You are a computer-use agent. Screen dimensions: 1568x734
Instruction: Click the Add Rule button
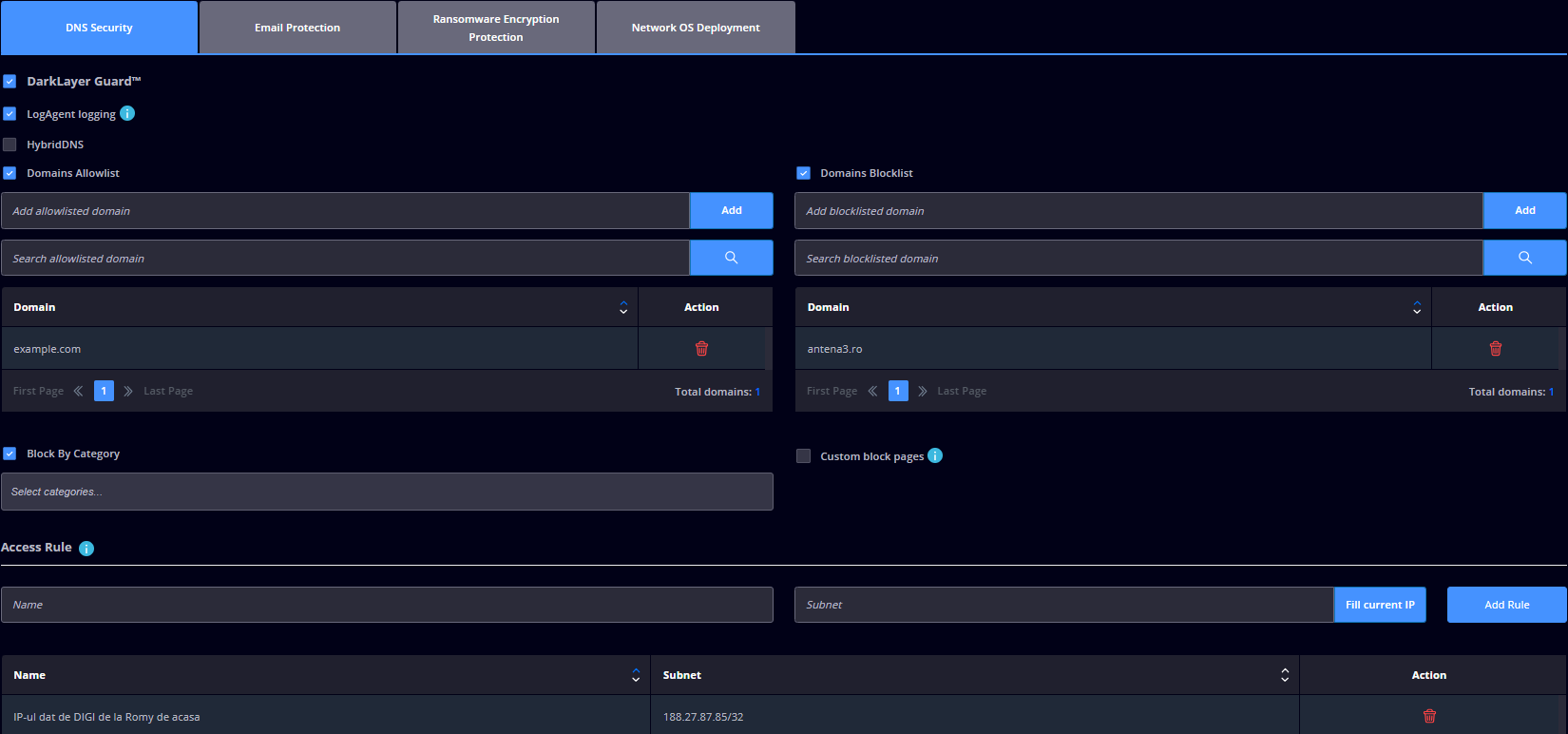(1507, 605)
